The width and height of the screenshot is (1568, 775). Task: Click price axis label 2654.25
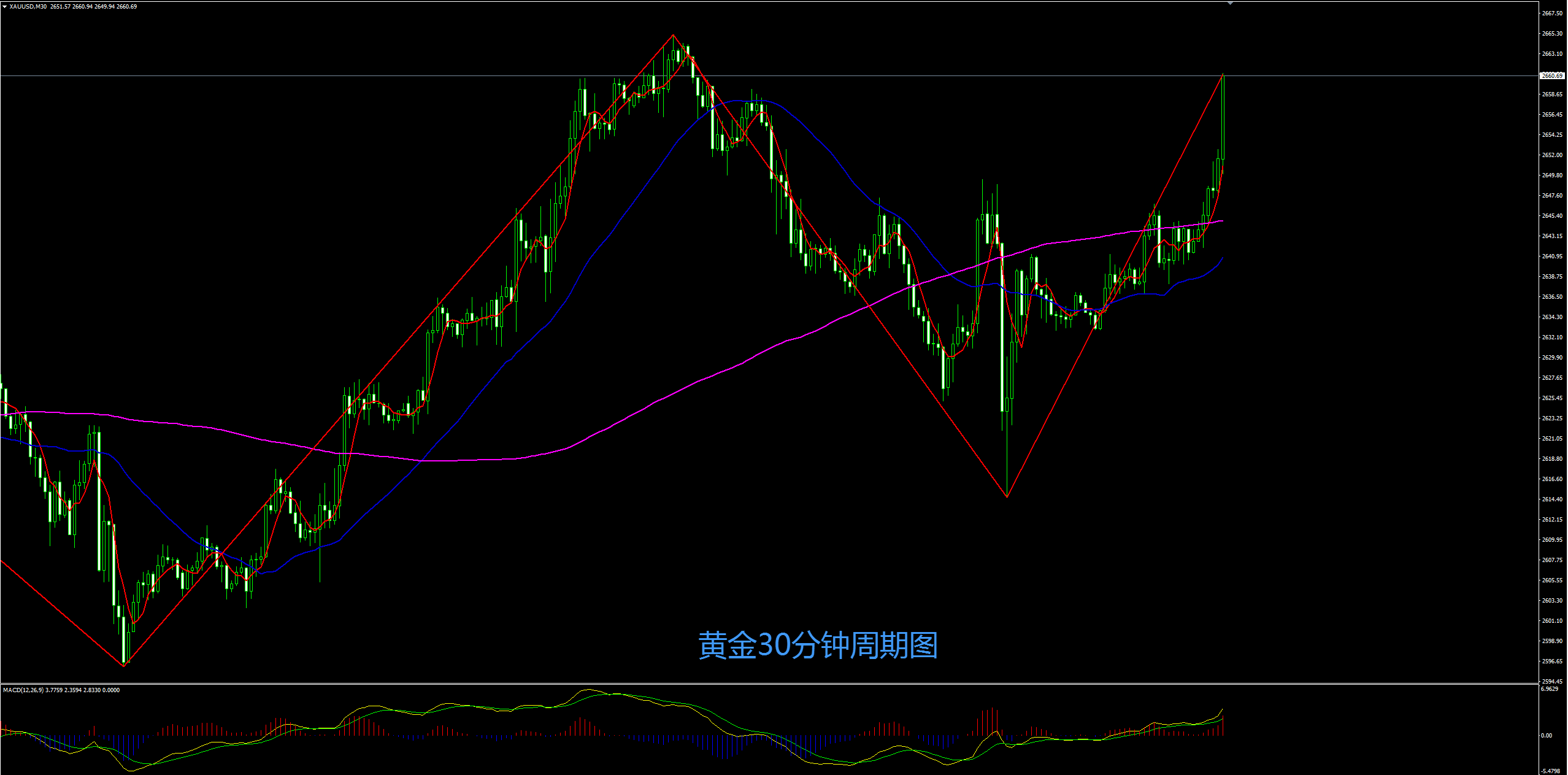click(1552, 135)
